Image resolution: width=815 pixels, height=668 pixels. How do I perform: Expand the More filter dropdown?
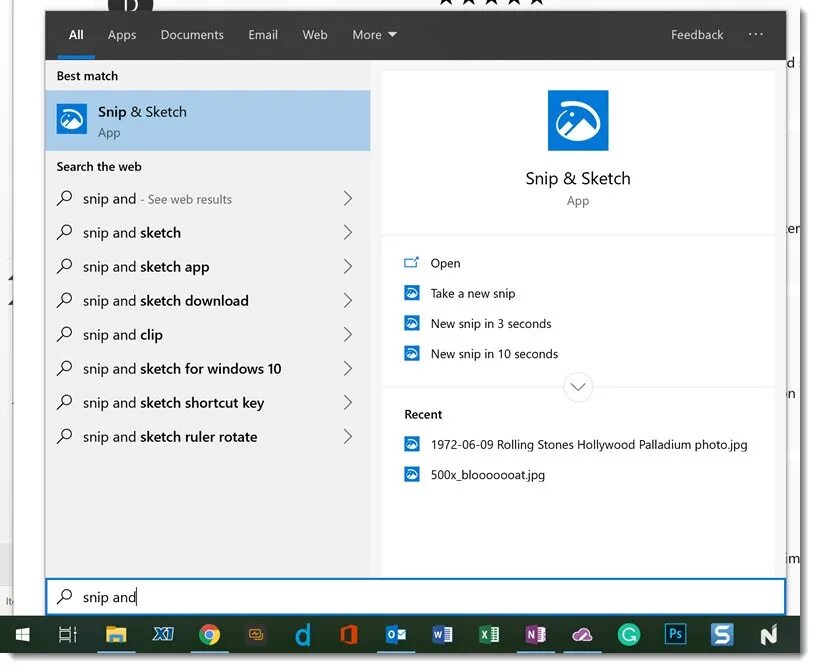tap(374, 35)
